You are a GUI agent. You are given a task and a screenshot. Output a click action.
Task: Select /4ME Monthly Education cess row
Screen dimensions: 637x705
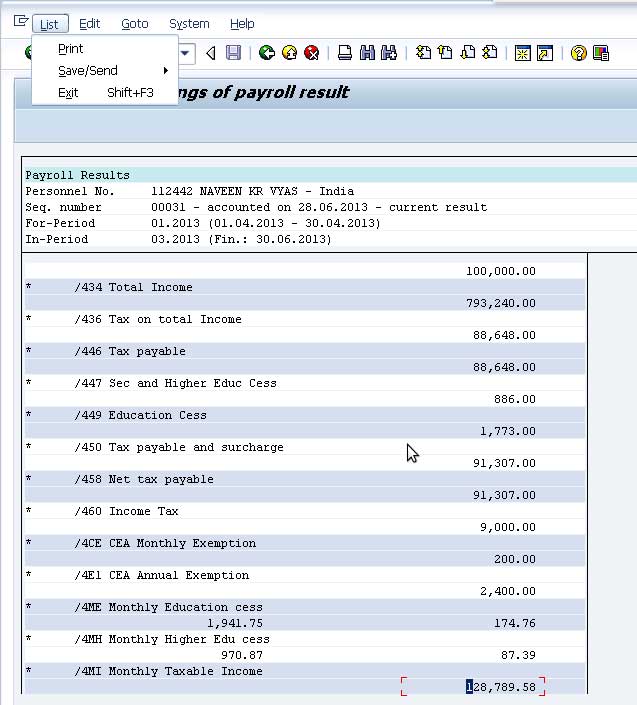click(305, 607)
